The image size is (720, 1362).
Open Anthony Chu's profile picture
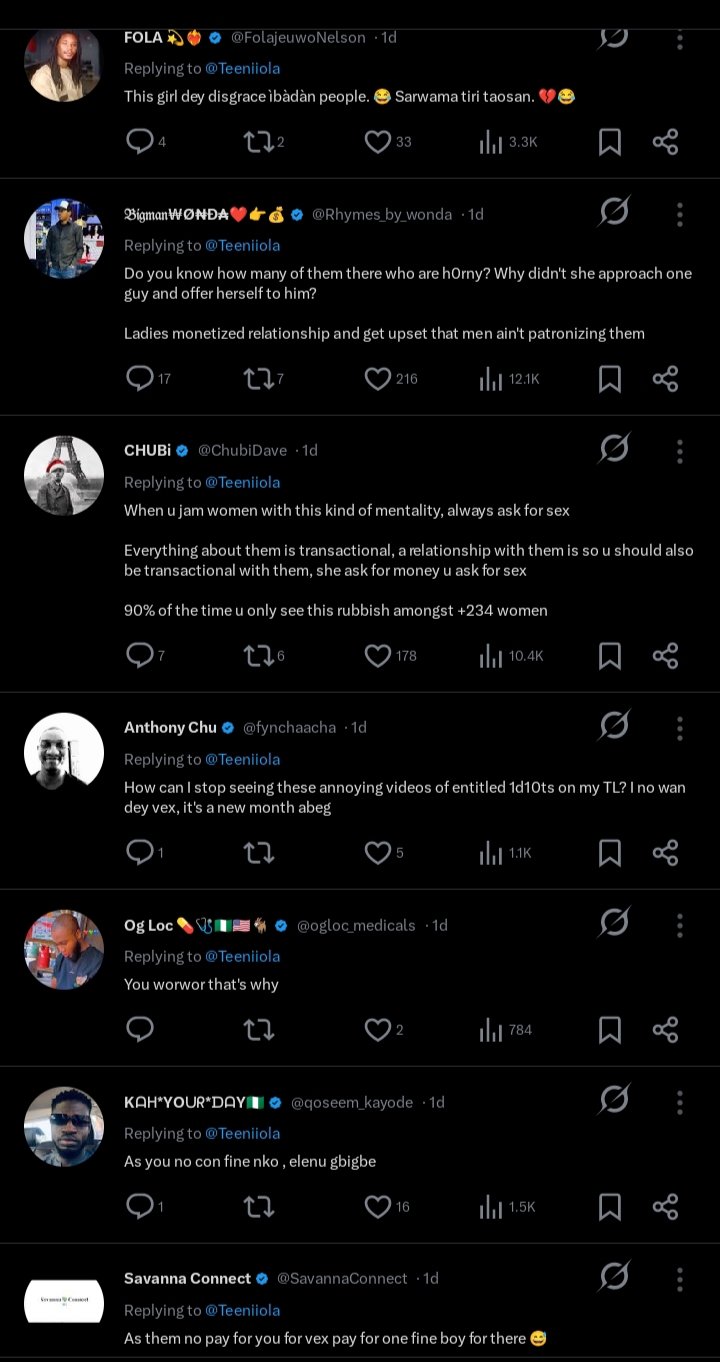(64, 752)
